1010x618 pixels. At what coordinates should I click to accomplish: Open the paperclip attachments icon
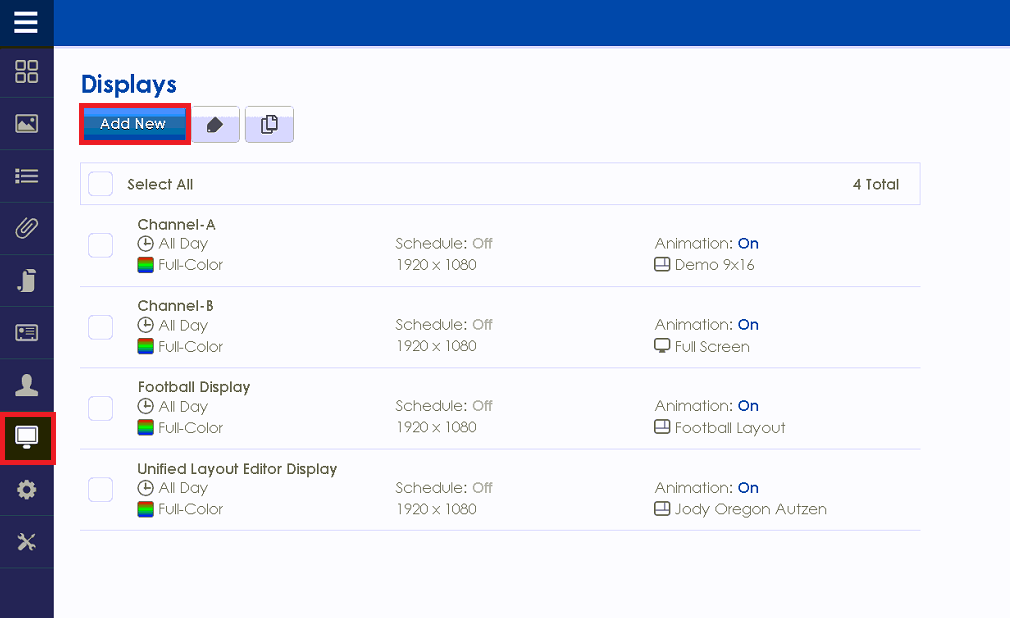pyautogui.click(x=26, y=228)
